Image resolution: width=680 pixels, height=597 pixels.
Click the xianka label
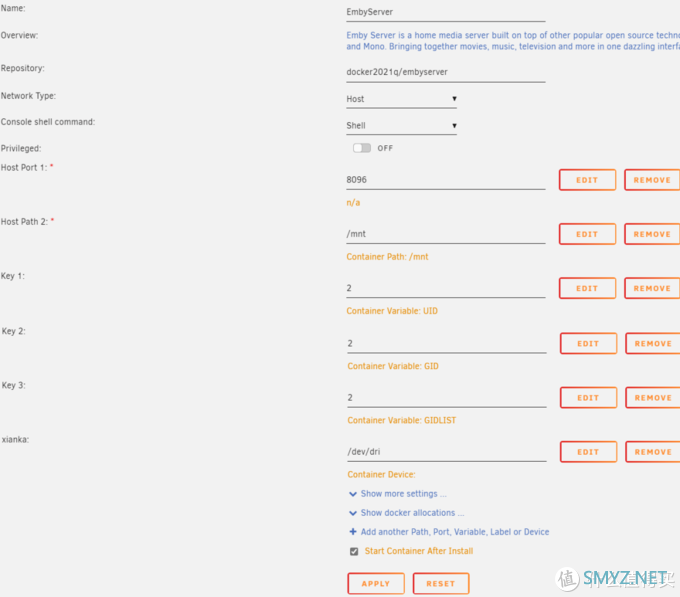tap(16, 440)
